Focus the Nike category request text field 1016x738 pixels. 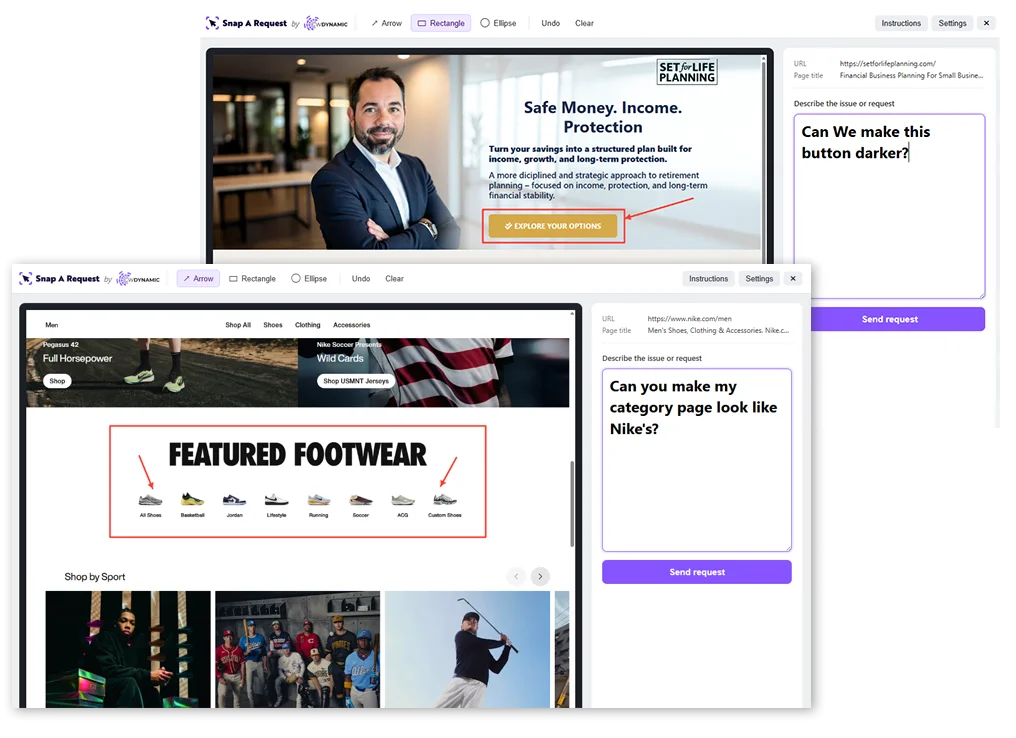(x=697, y=460)
